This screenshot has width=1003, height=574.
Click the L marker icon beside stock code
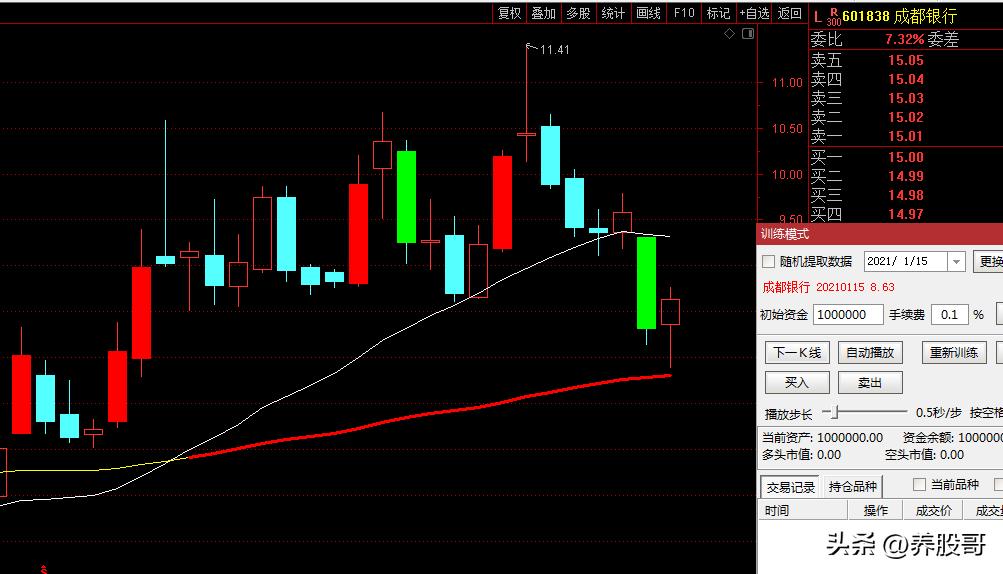click(817, 16)
